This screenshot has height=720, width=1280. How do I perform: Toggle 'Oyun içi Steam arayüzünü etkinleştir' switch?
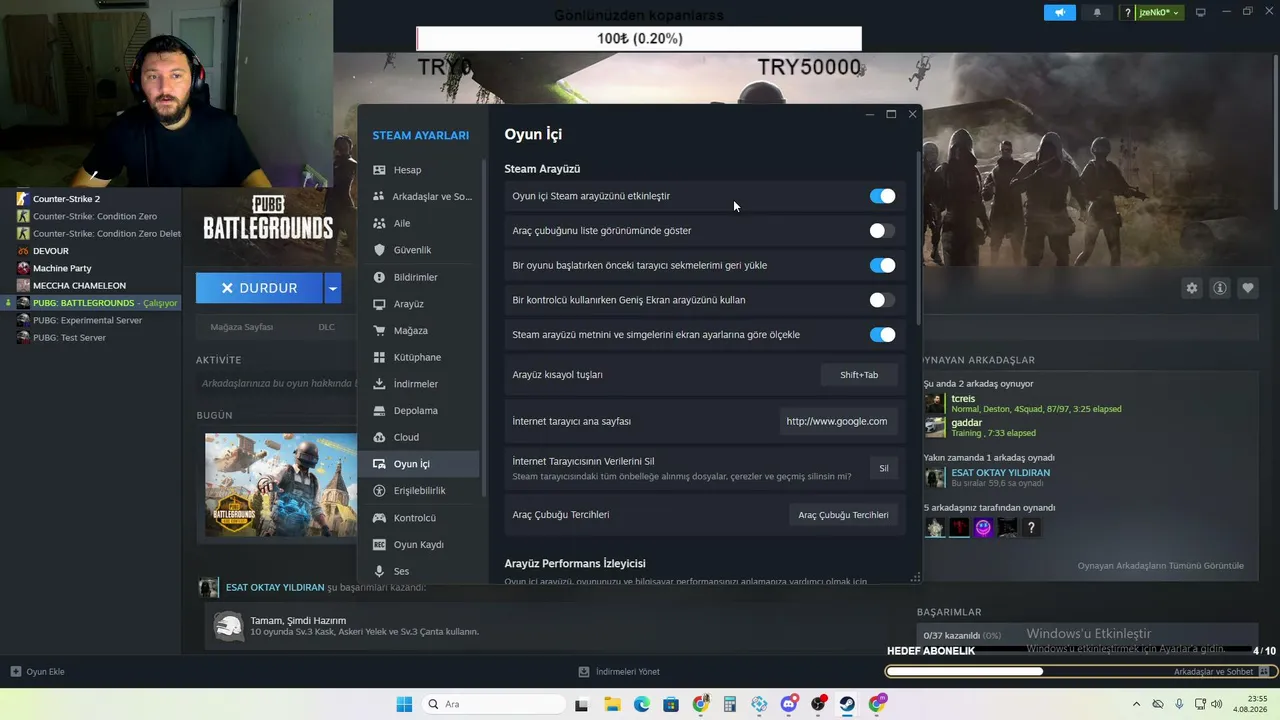click(x=882, y=196)
